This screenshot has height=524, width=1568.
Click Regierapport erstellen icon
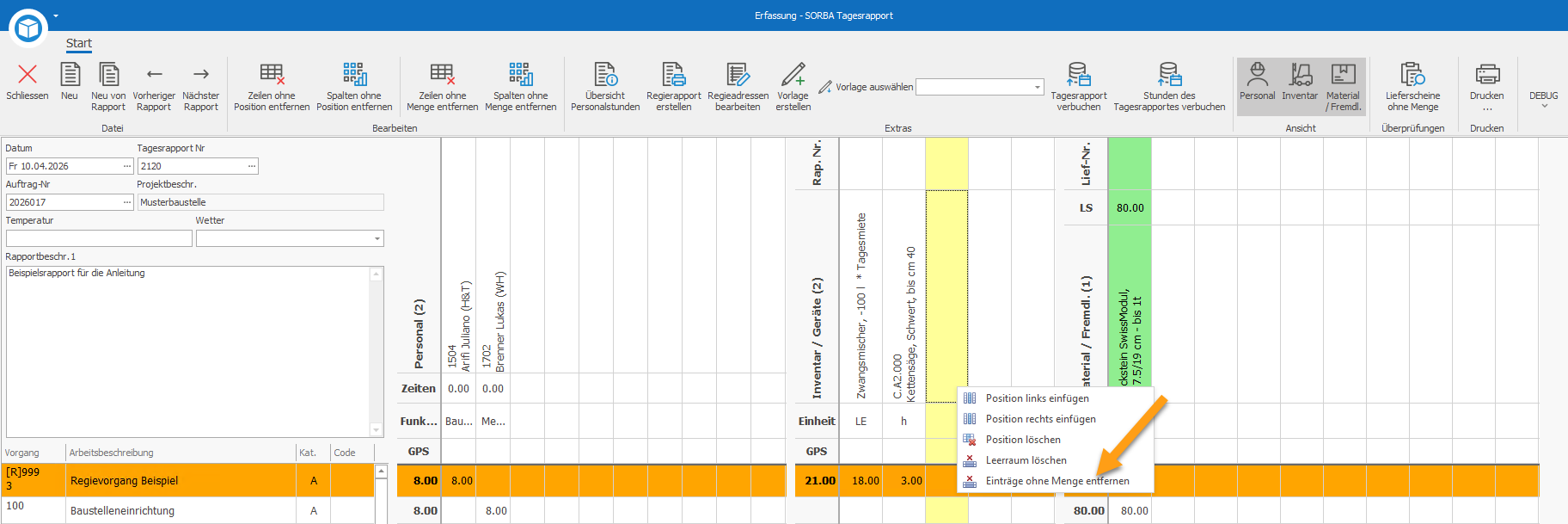[x=674, y=74]
